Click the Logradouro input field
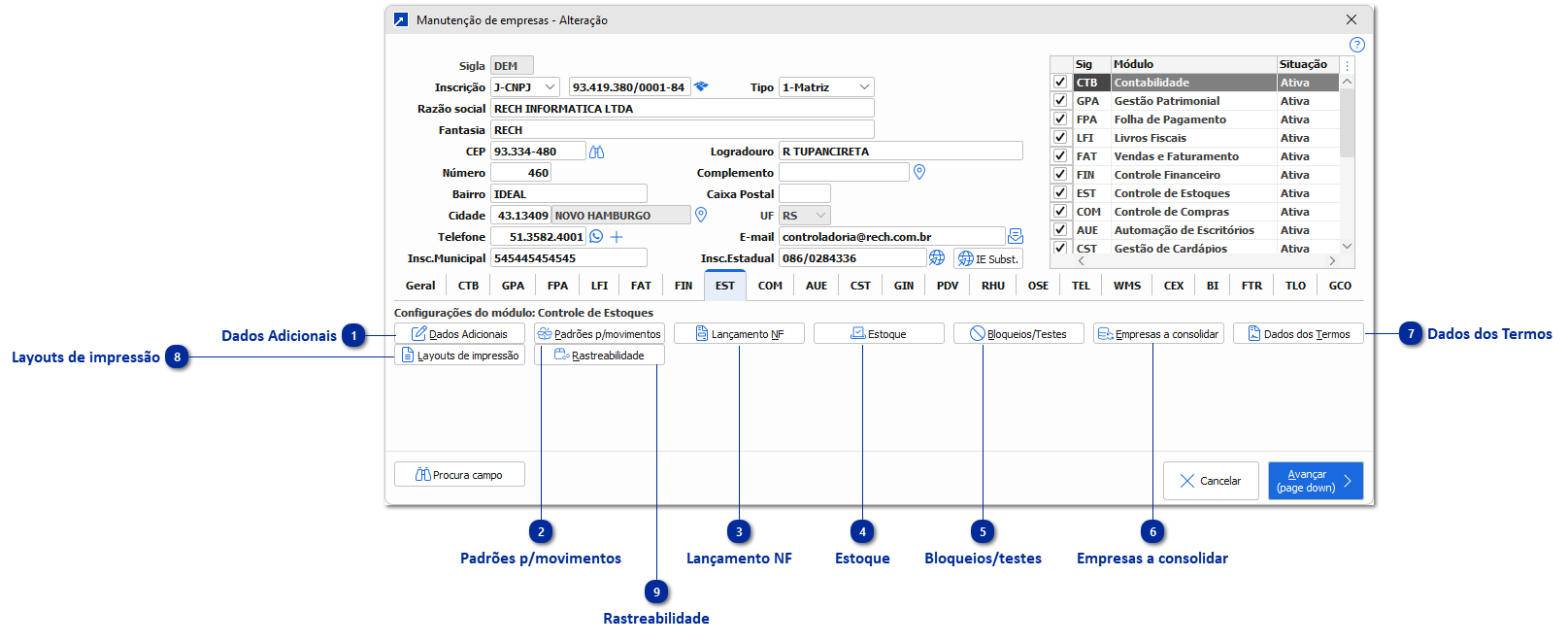 pos(900,152)
